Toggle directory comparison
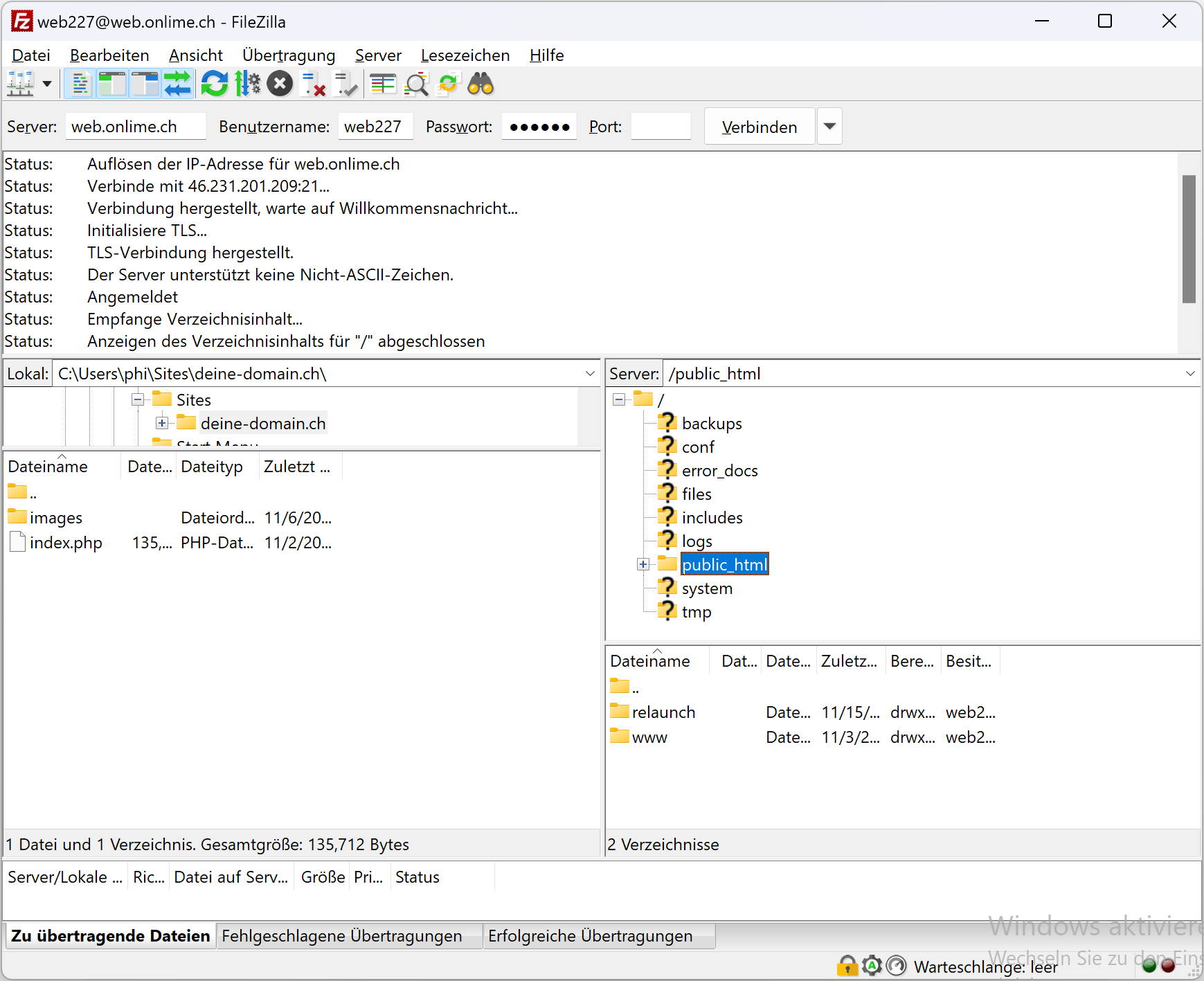This screenshot has width=1204, height=981. pos(416,84)
